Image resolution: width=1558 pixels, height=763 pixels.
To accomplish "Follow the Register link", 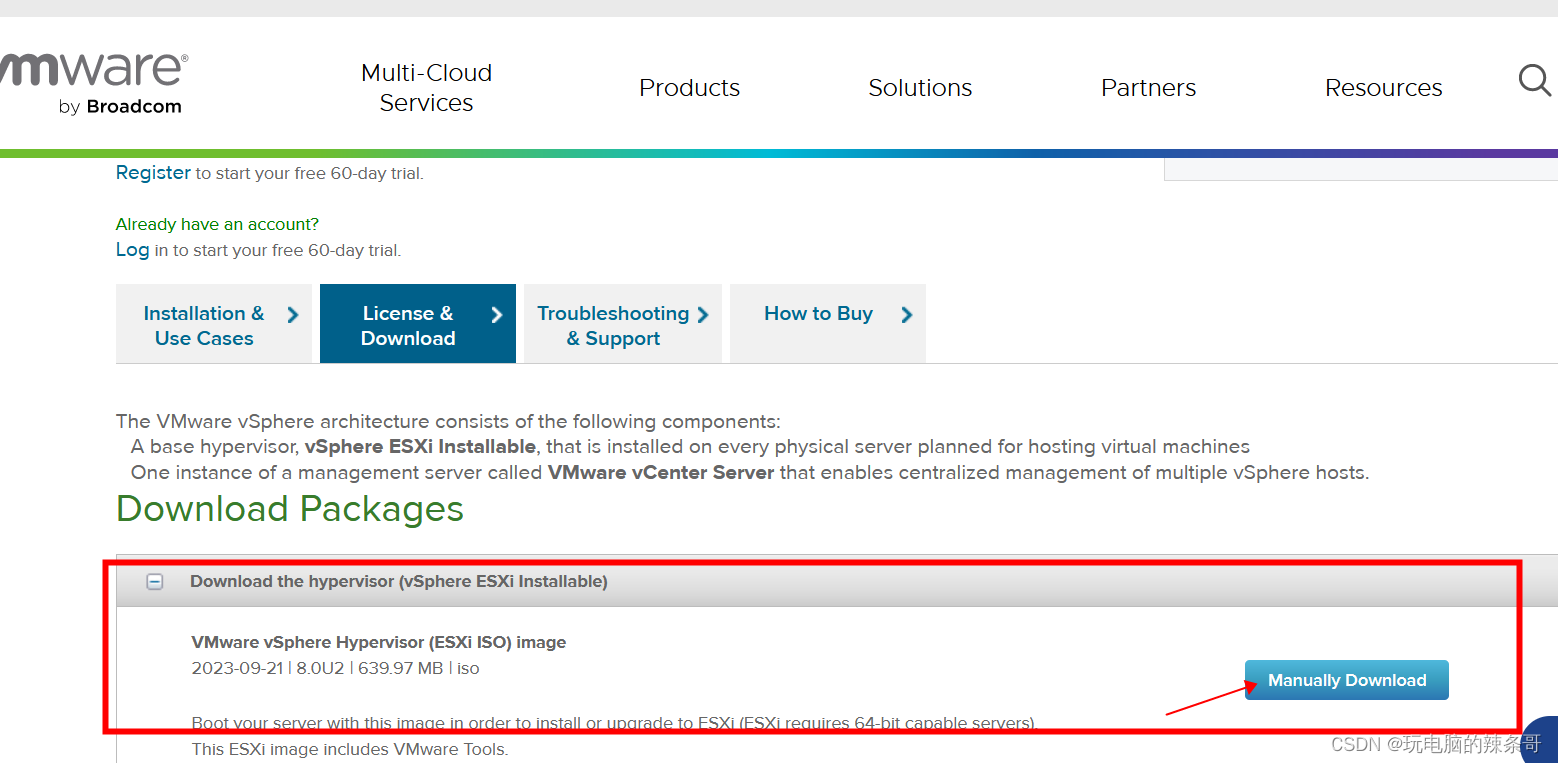I will 153,172.
